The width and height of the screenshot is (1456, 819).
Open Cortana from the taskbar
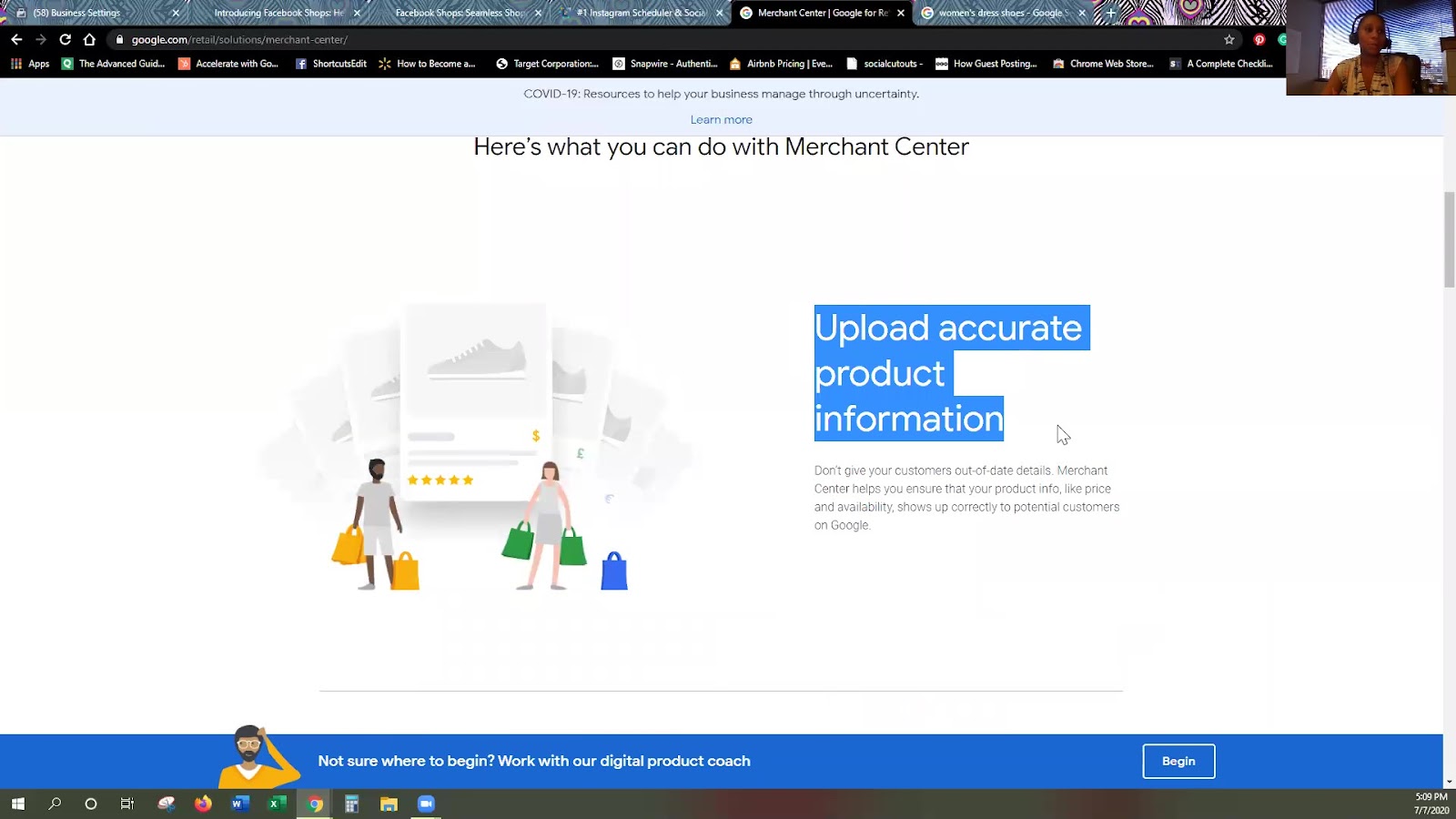pos(90,804)
